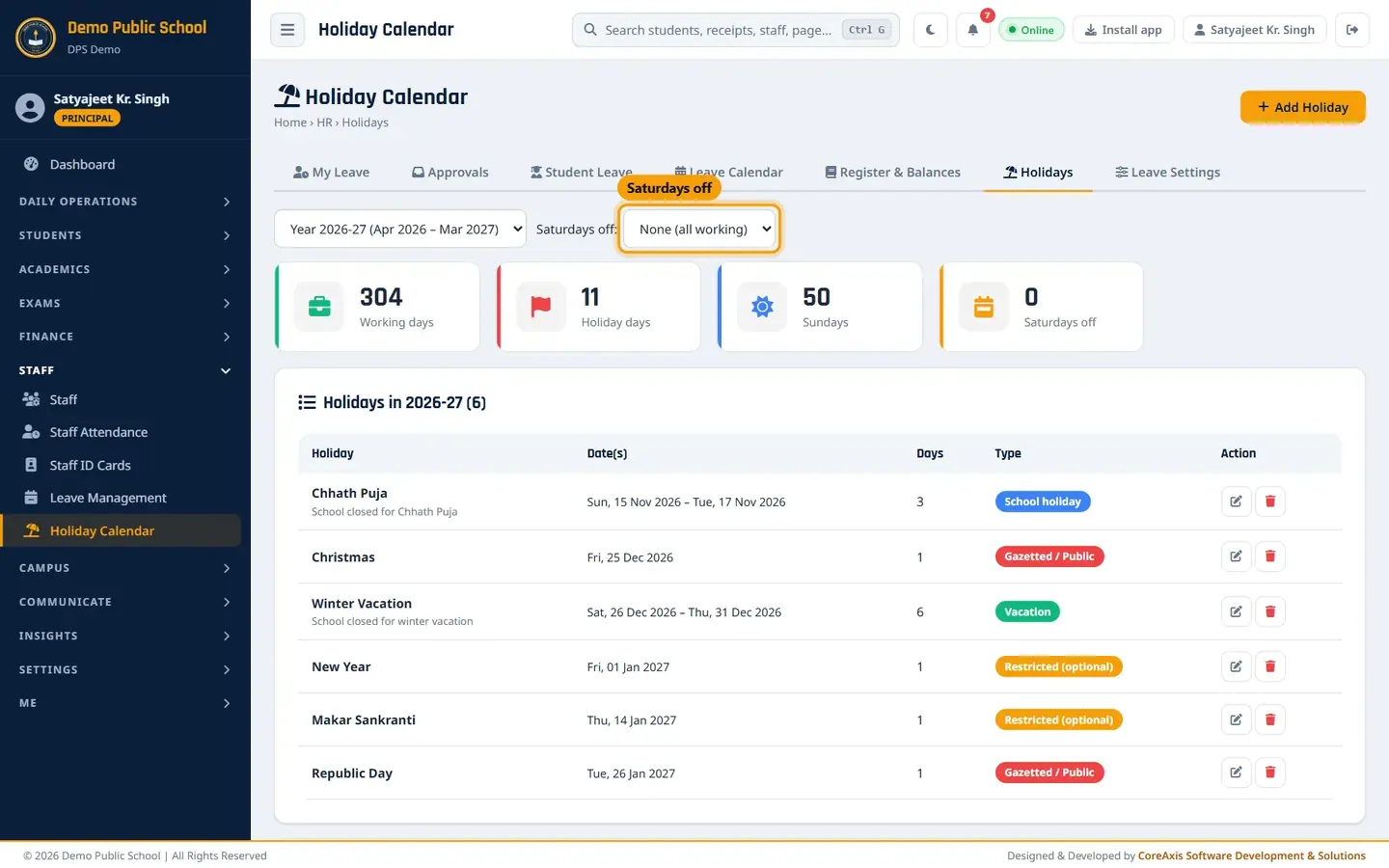This screenshot has height=868, width=1389.
Task: Expand the Daily Operations section
Action: tap(125, 202)
